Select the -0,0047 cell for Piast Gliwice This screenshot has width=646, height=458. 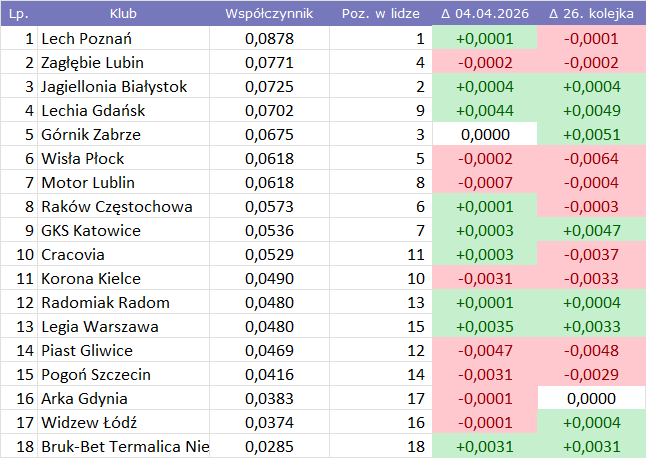click(x=484, y=351)
